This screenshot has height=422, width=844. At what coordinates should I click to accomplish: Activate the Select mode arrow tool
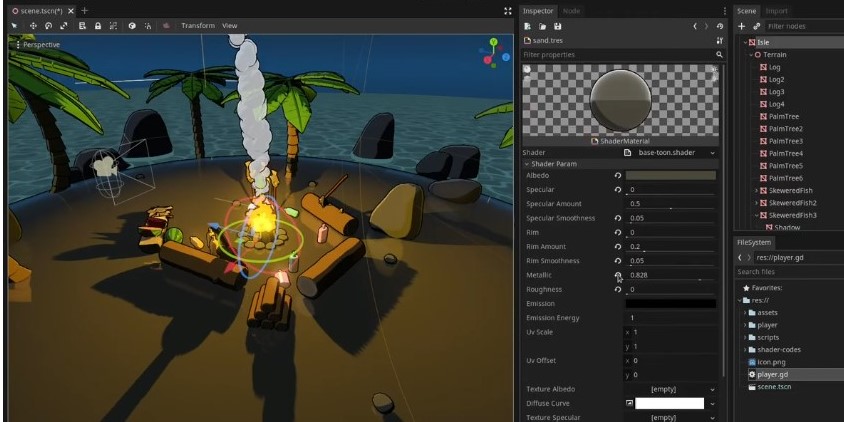(15, 26)
